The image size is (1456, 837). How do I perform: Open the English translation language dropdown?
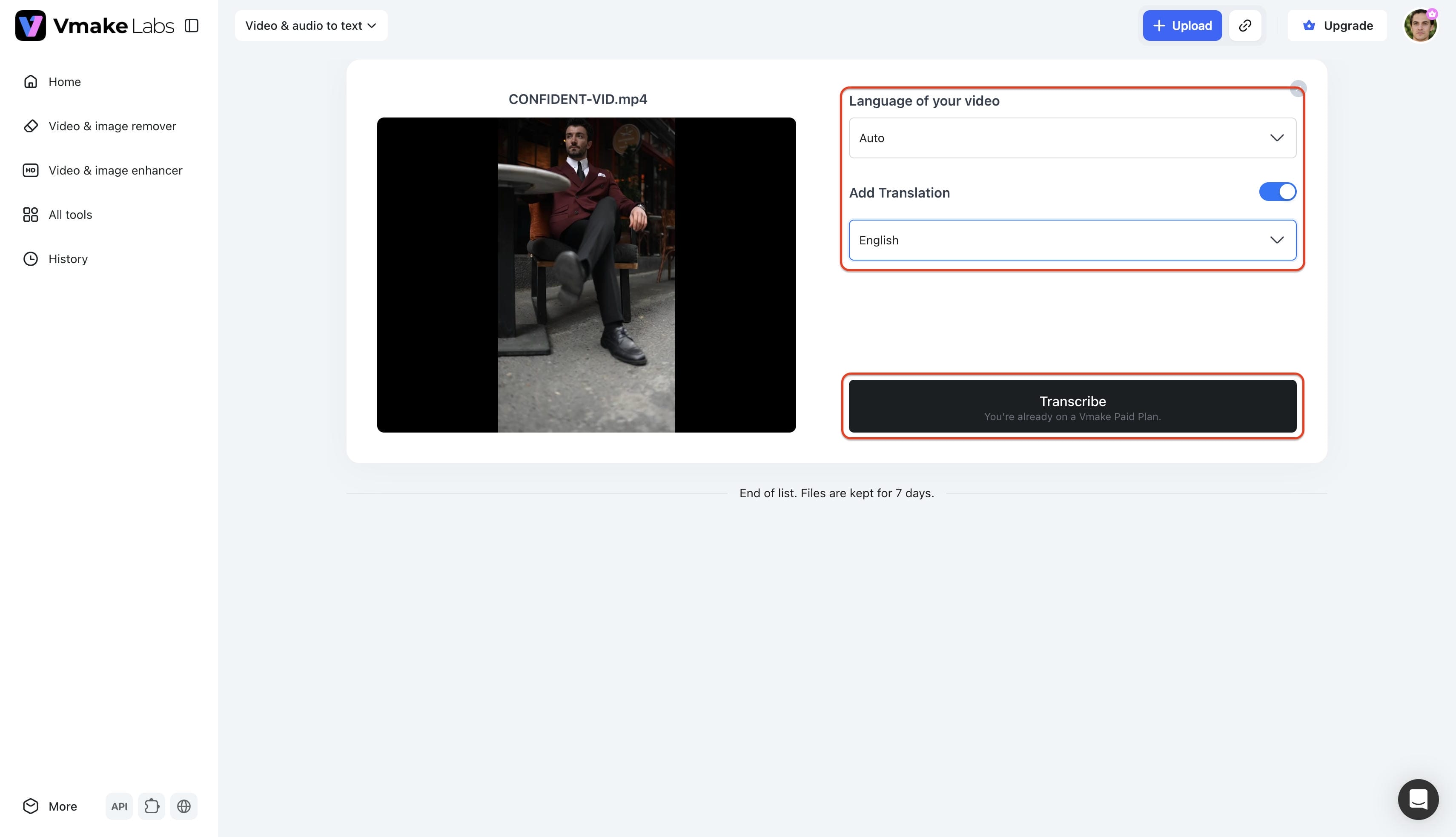[x=1072, y=240]
